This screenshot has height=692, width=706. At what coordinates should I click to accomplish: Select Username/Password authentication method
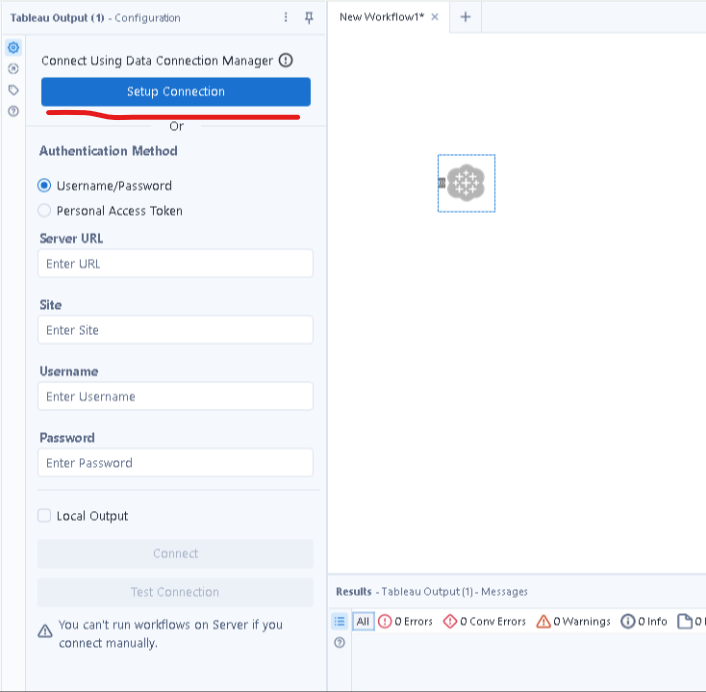pyautogui.click(x=44, y=185)
